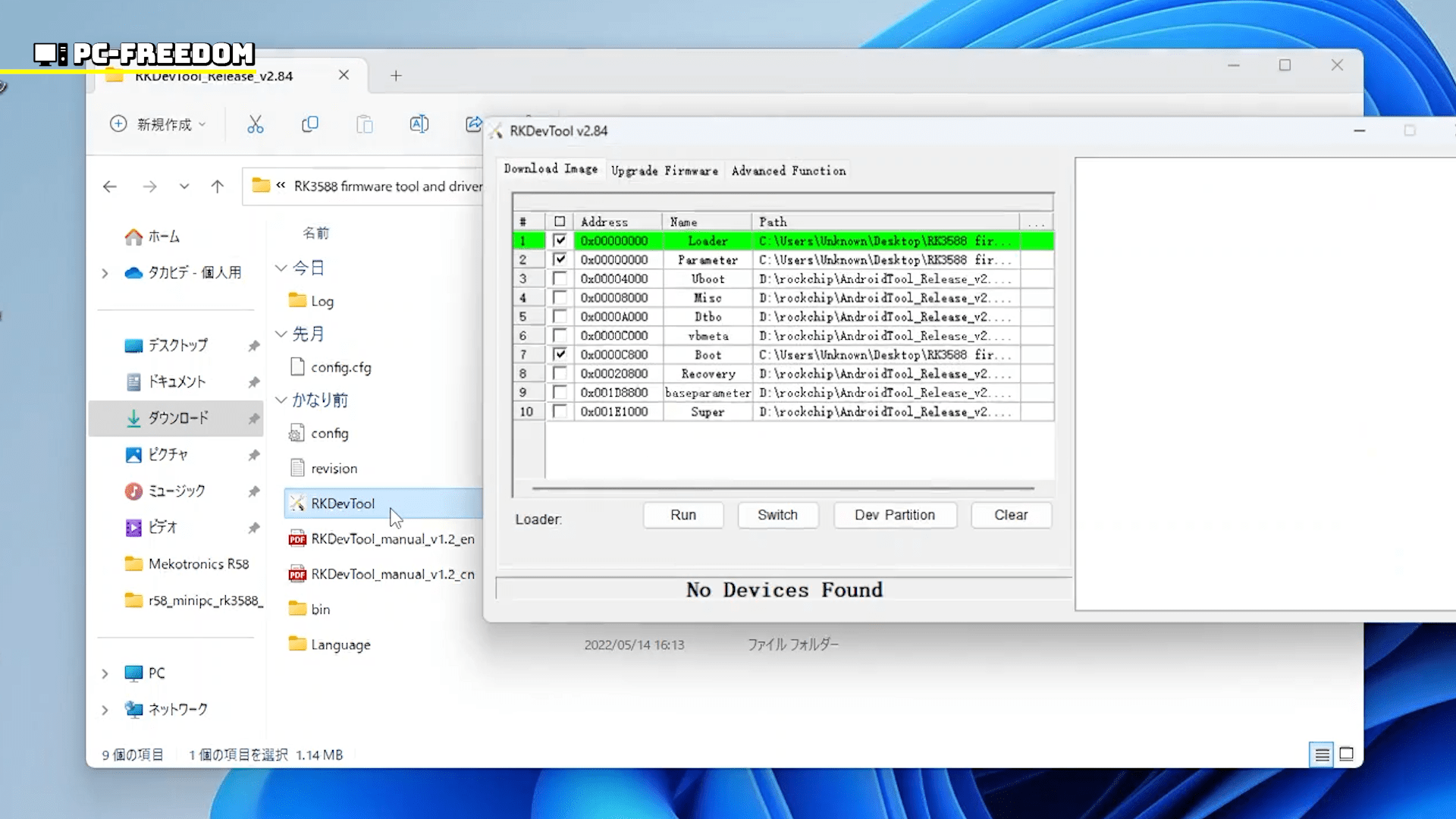Open the Advanced Function tab
This screenshot has height=819, width=1456.
pos(789,171)
